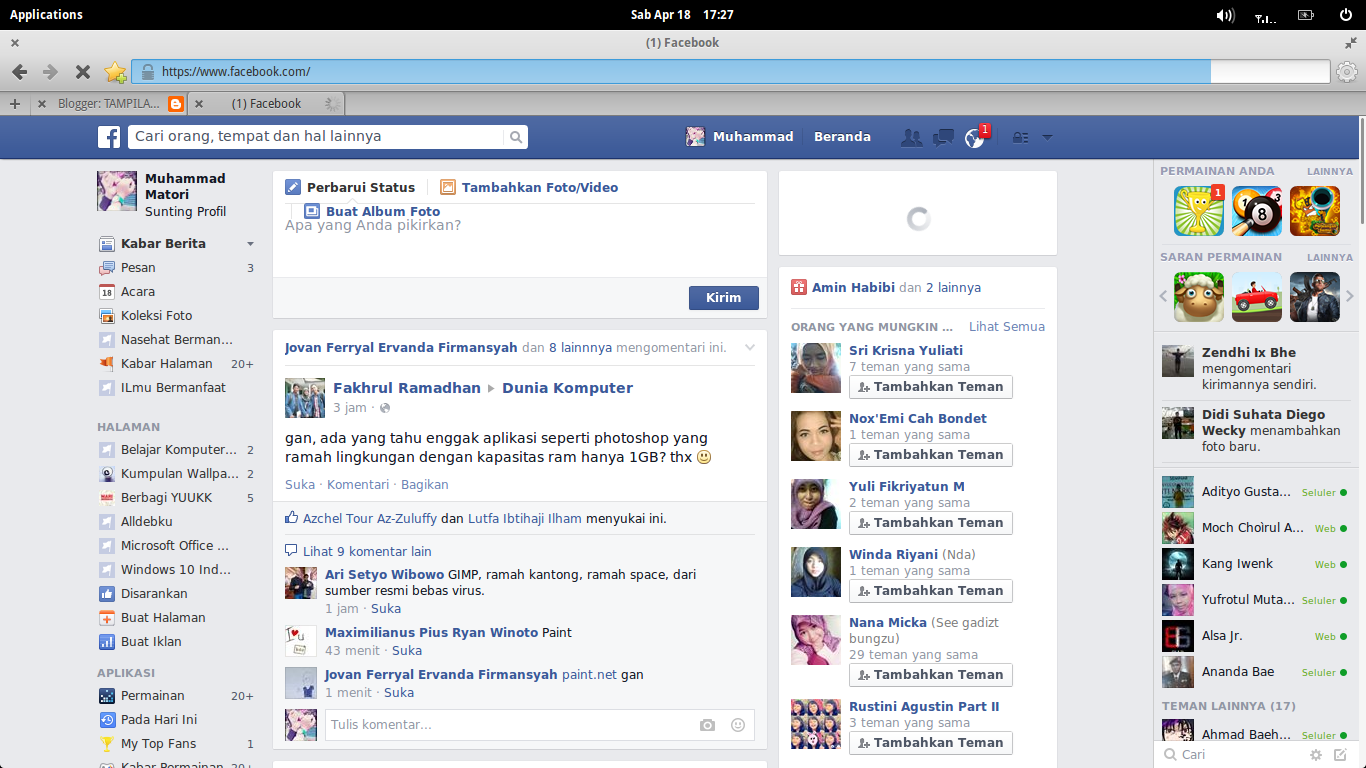Click Tambahkan Foto/Video
This screenshot has width=1366, height=768.
click(x=529, y=187)
